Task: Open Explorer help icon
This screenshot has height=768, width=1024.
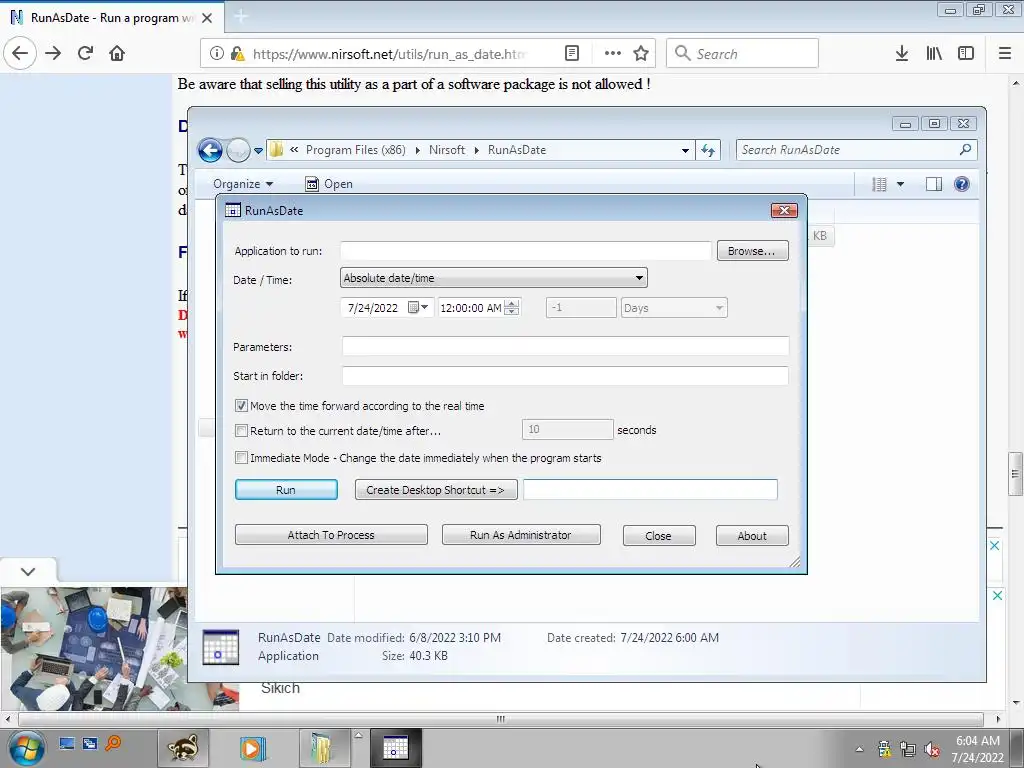Action: pos(961,184)
